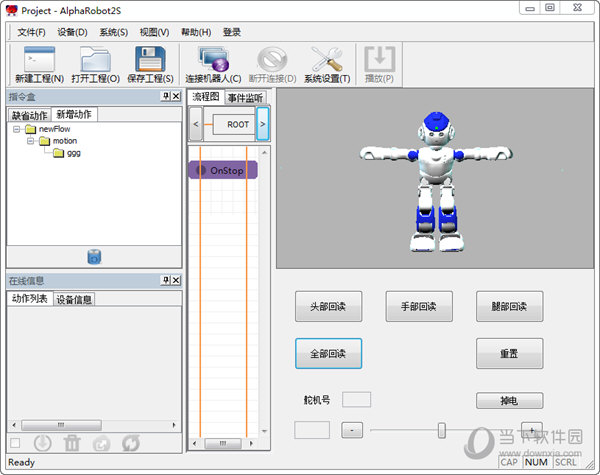Screen dimensions: 600x475
Task: Click the 腿部回读 button
Action: pos(509,307)
